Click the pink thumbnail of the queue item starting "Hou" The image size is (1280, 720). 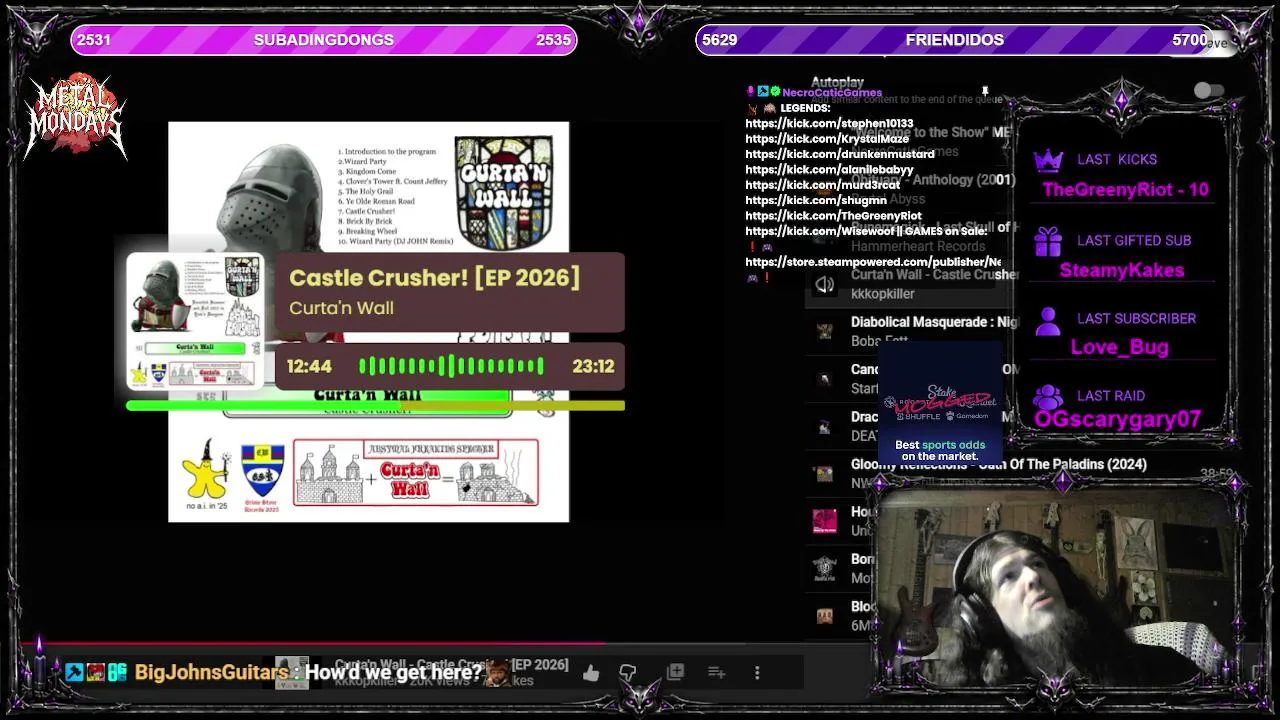click(824, 521)
